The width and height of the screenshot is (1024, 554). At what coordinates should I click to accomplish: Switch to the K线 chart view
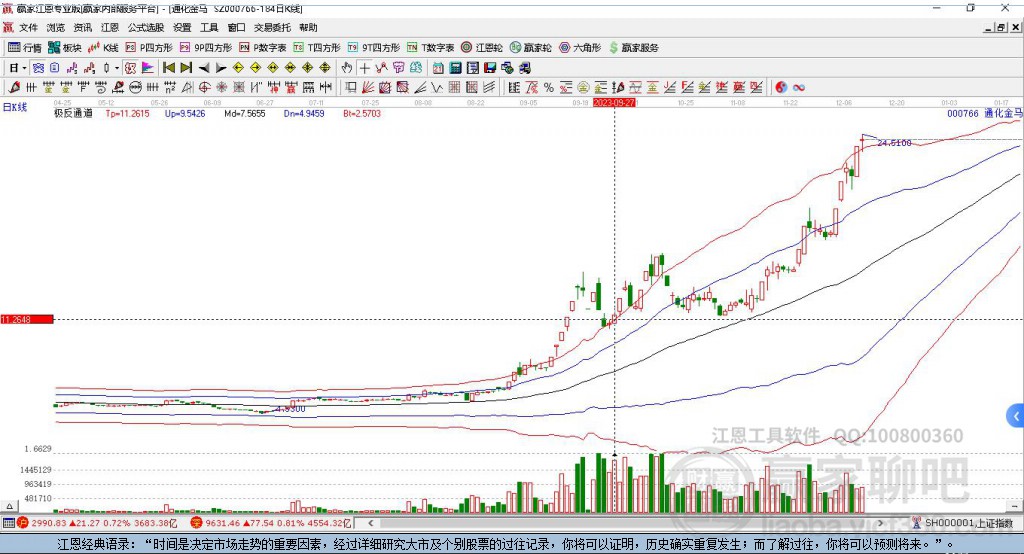click(x=103, y=48)
